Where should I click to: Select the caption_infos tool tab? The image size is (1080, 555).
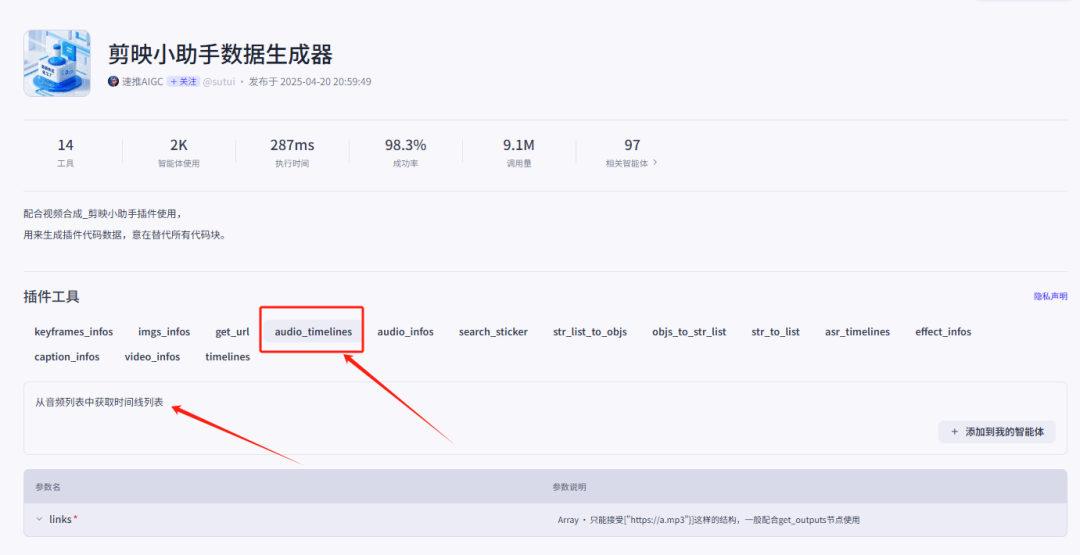coord(67,357)
